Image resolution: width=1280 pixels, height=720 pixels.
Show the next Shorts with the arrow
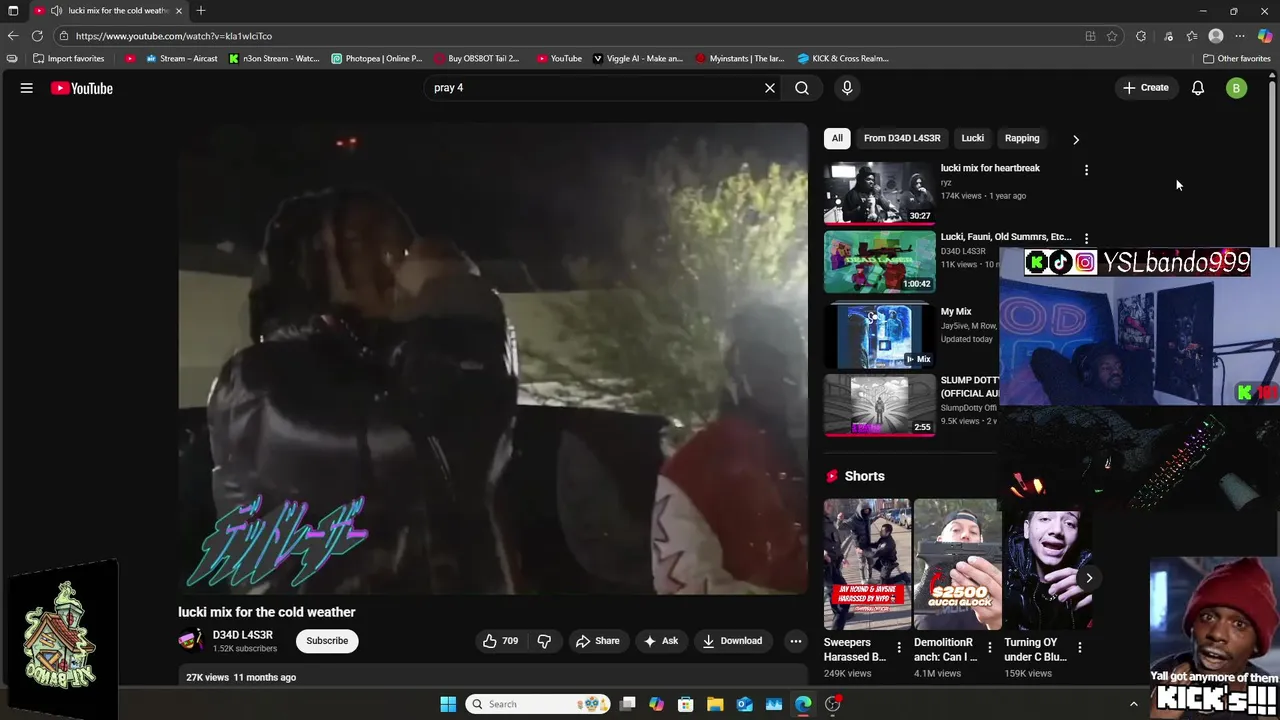coord(1089,578)
